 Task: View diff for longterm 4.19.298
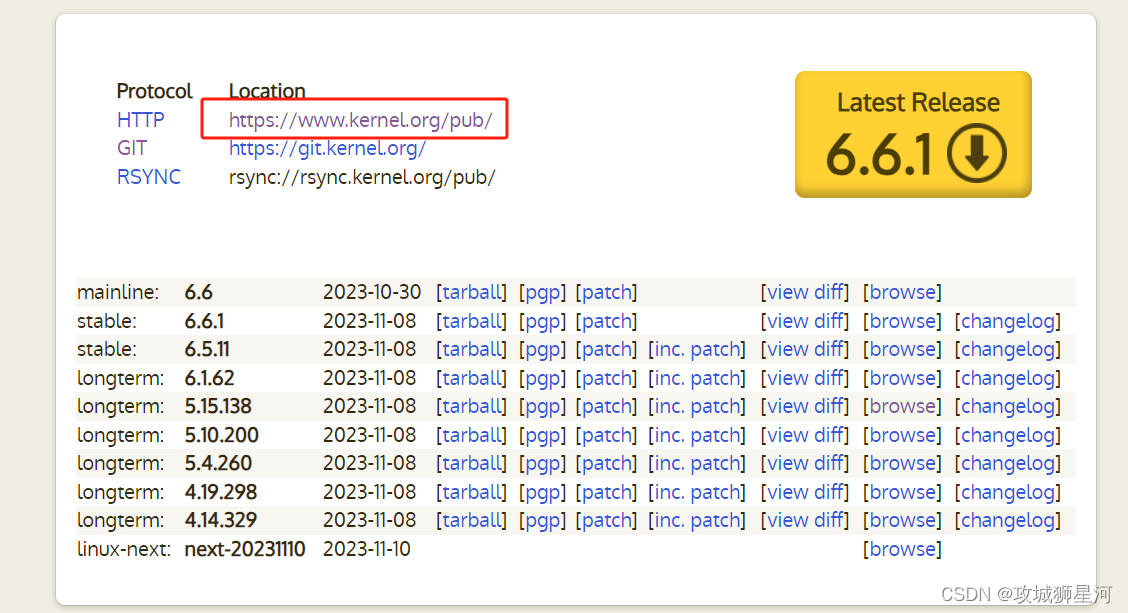pos(805,491)
